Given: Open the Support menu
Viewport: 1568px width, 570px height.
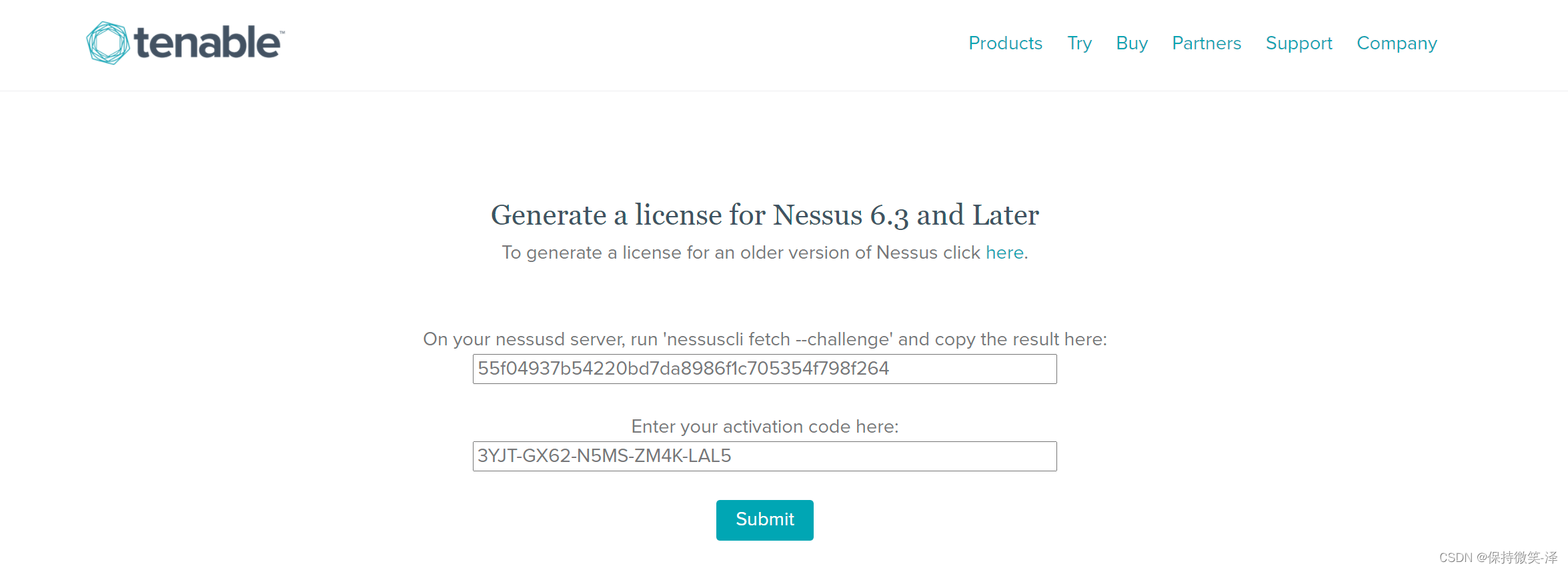Looking at the screenshot, I should tap(1299, 43).
